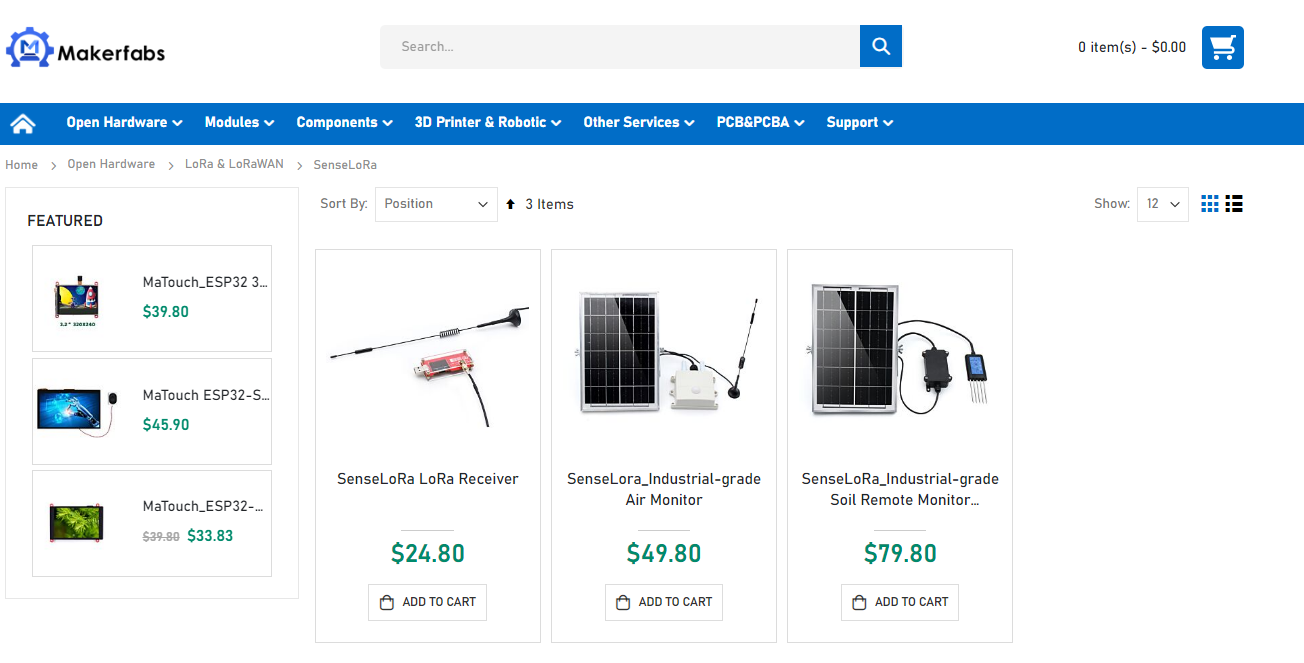Add Soil Remote Monitor to cart
The image size is (1304, 663).
(x=900, y=602)
